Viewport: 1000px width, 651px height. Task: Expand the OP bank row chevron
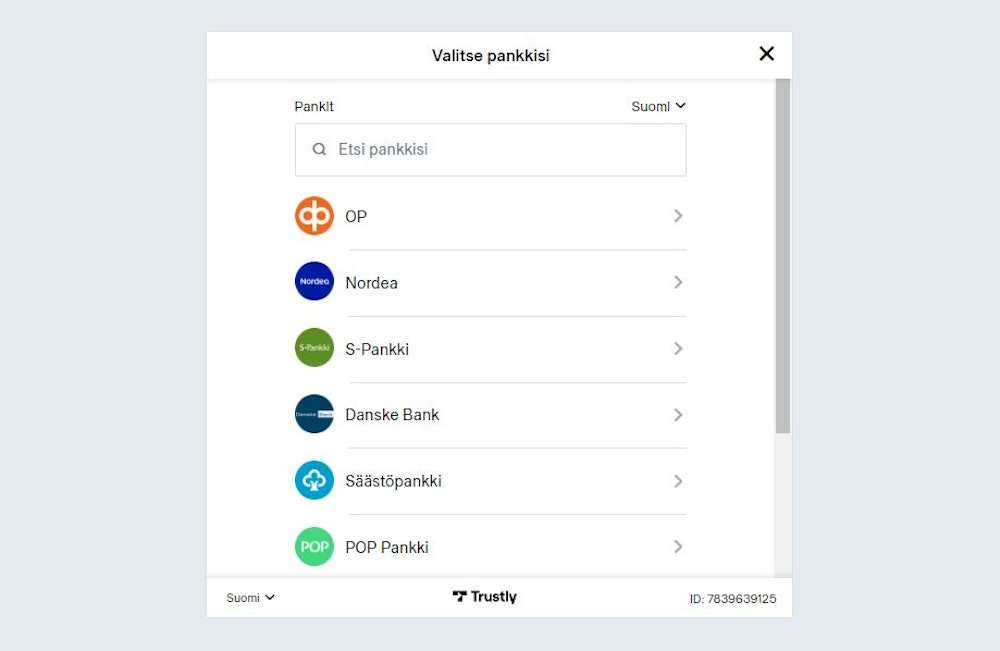678,216
